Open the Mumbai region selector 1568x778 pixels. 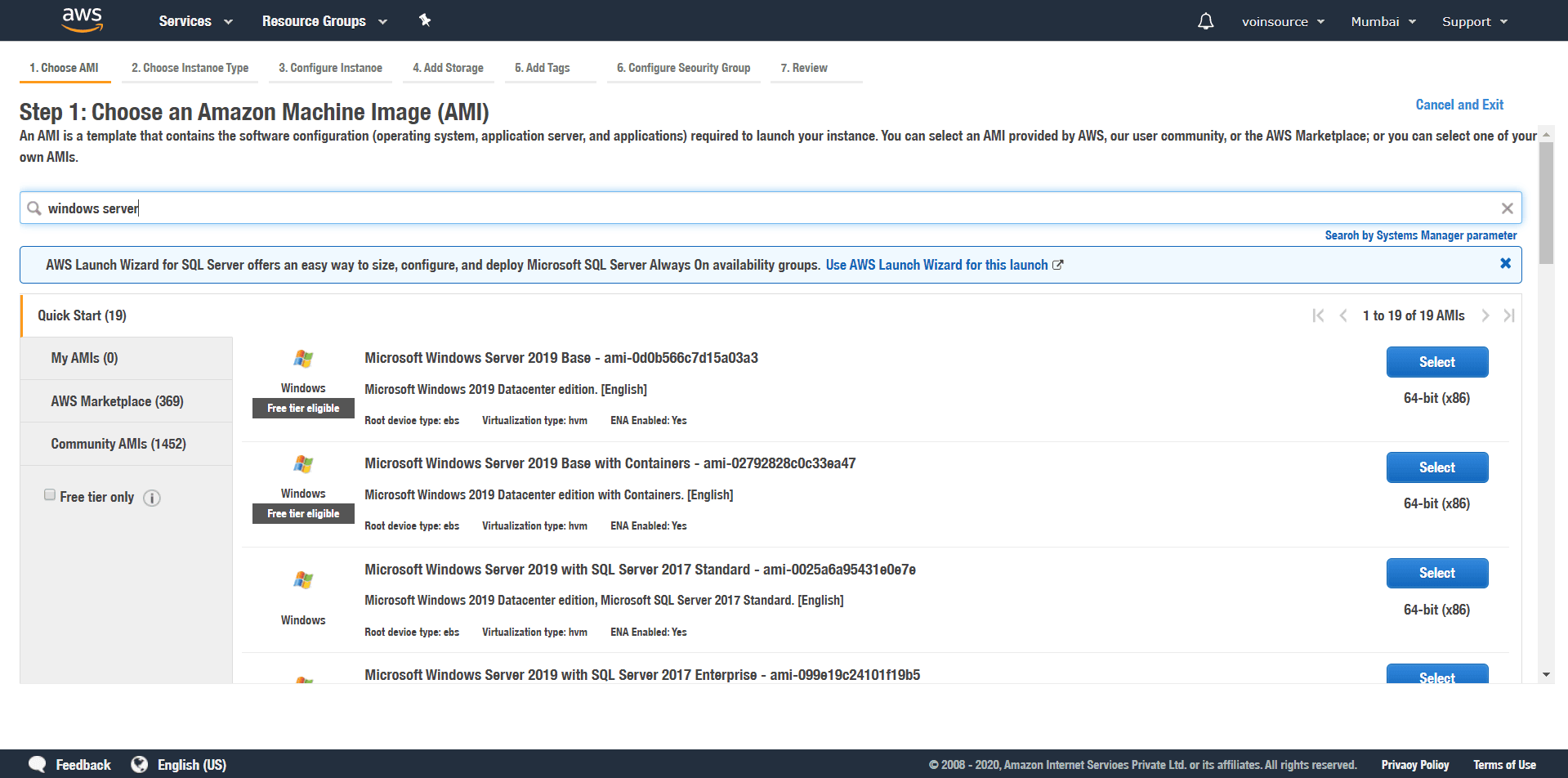tap(1383, 21)
